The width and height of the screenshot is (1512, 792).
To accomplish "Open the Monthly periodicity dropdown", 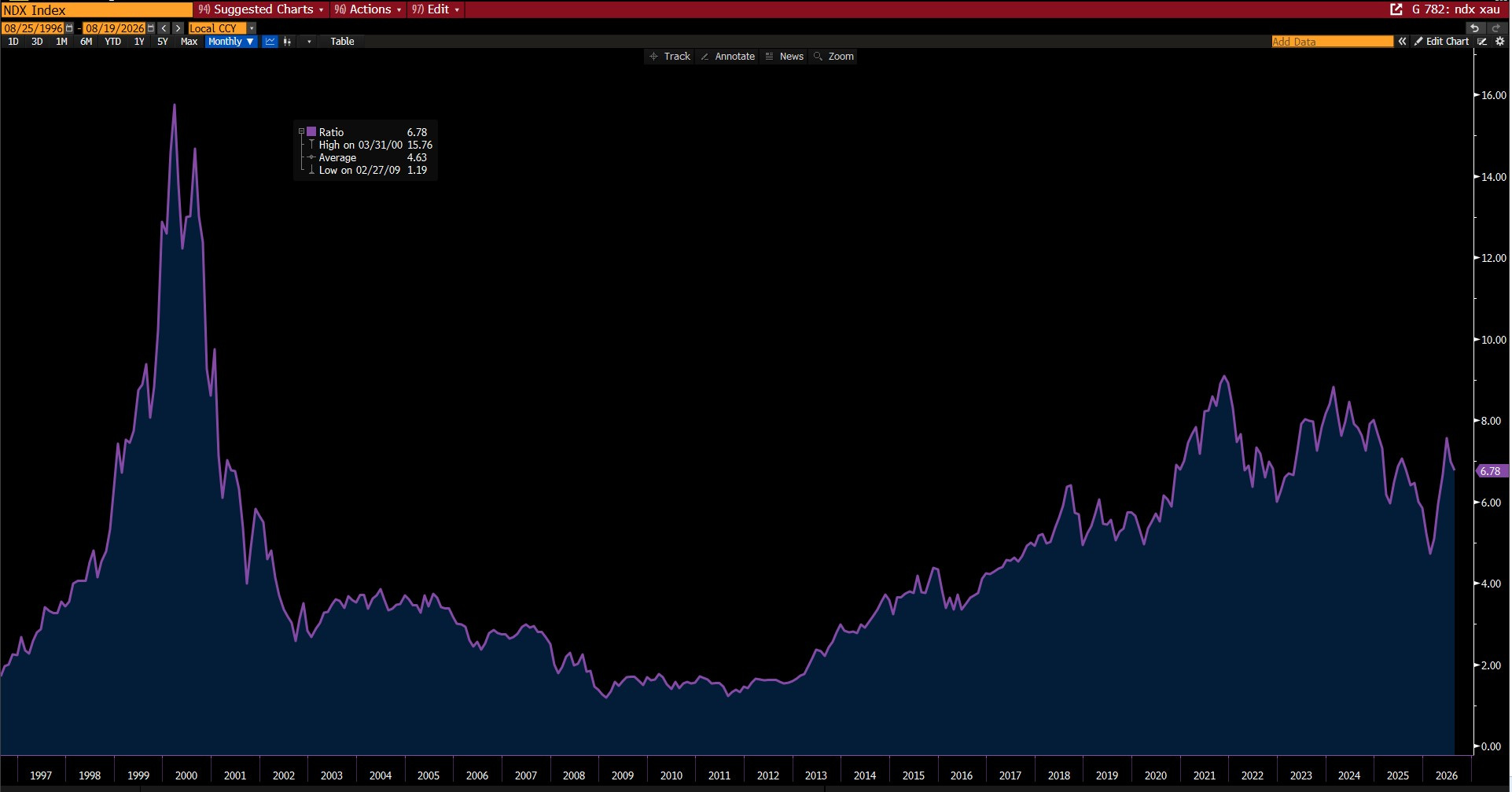I will click(231, 42).
